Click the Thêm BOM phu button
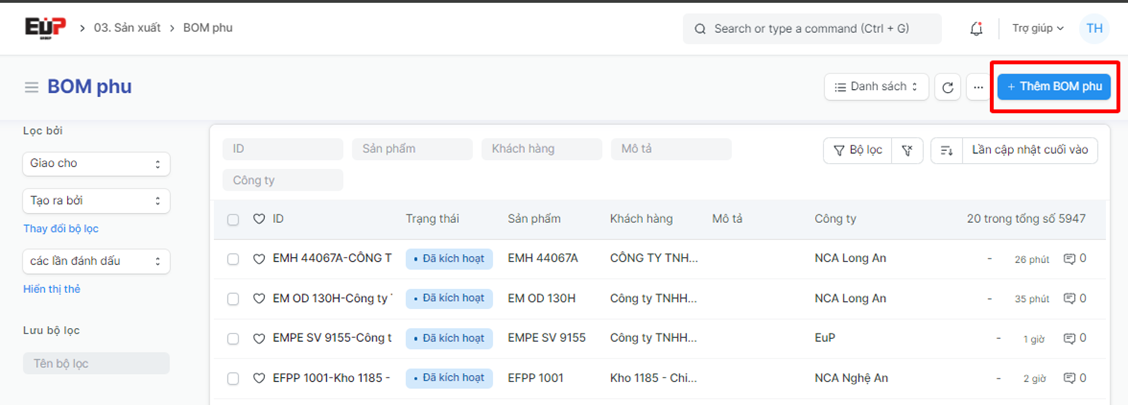The height and width of the screenshot is (405, 1128). click(x=1054, y=87)
